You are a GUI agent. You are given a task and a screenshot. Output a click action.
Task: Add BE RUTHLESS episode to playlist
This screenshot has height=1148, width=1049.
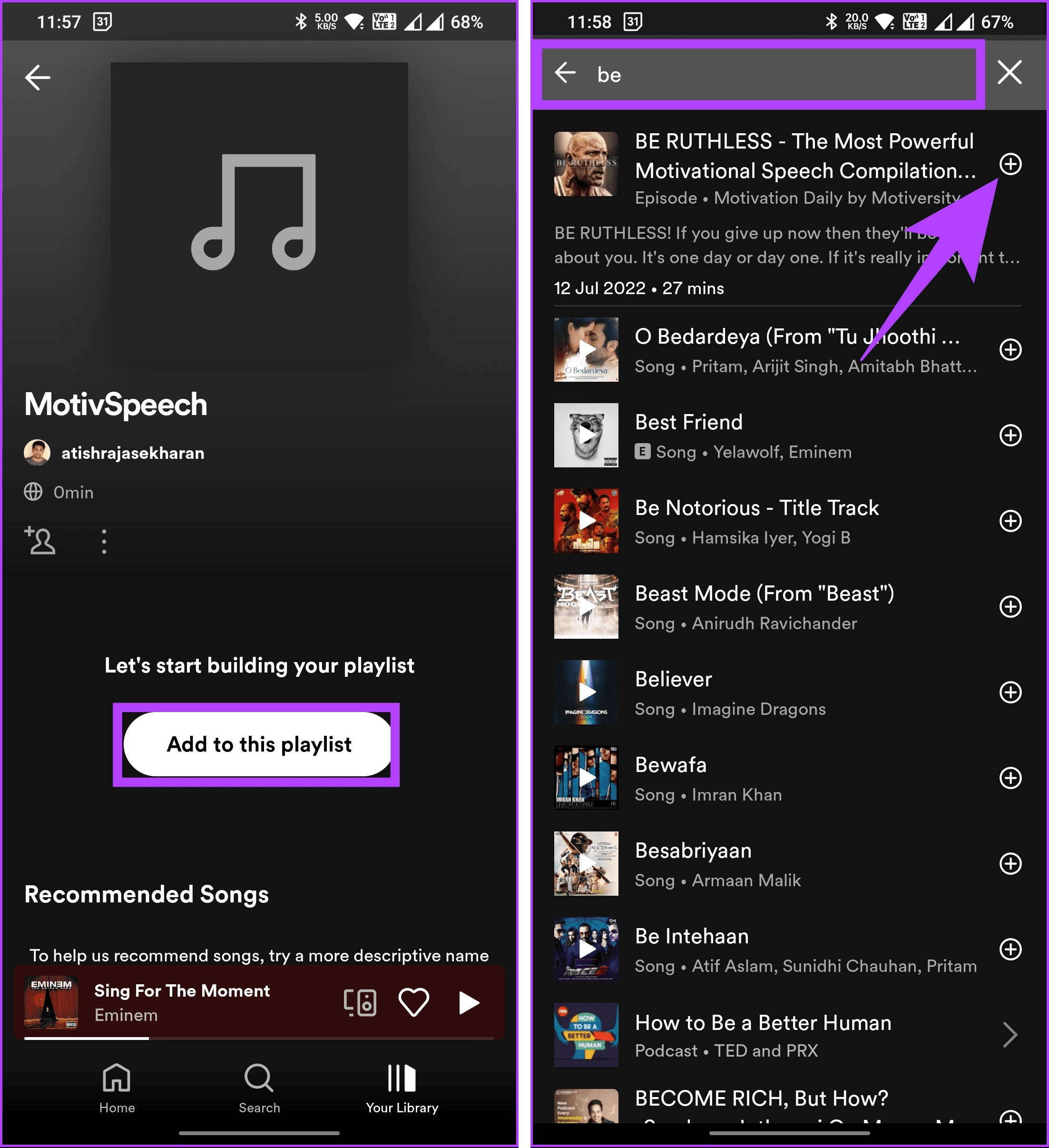[x=1010, y=164]
